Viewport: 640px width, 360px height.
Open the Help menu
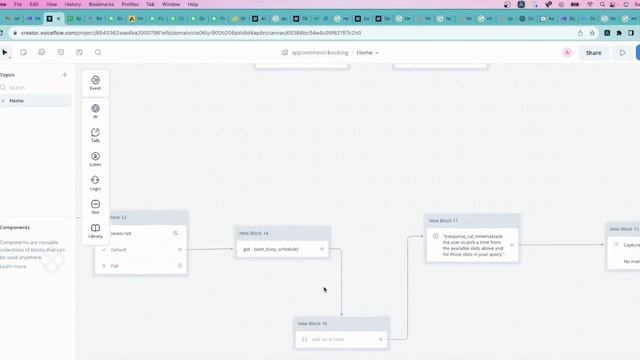point(193,4)
